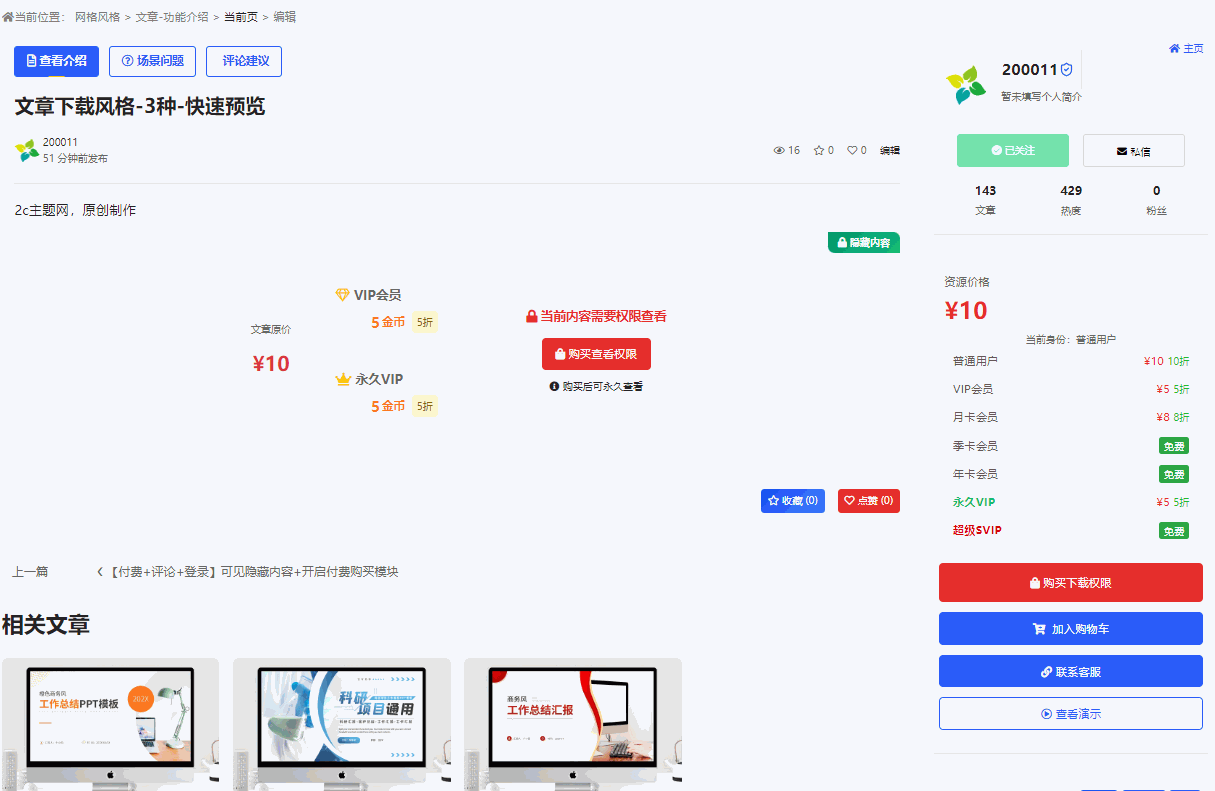The height and width of the screenshot is (791, 1215).
Task: Click the 编辑 link by stats
Action: [890, 151]
